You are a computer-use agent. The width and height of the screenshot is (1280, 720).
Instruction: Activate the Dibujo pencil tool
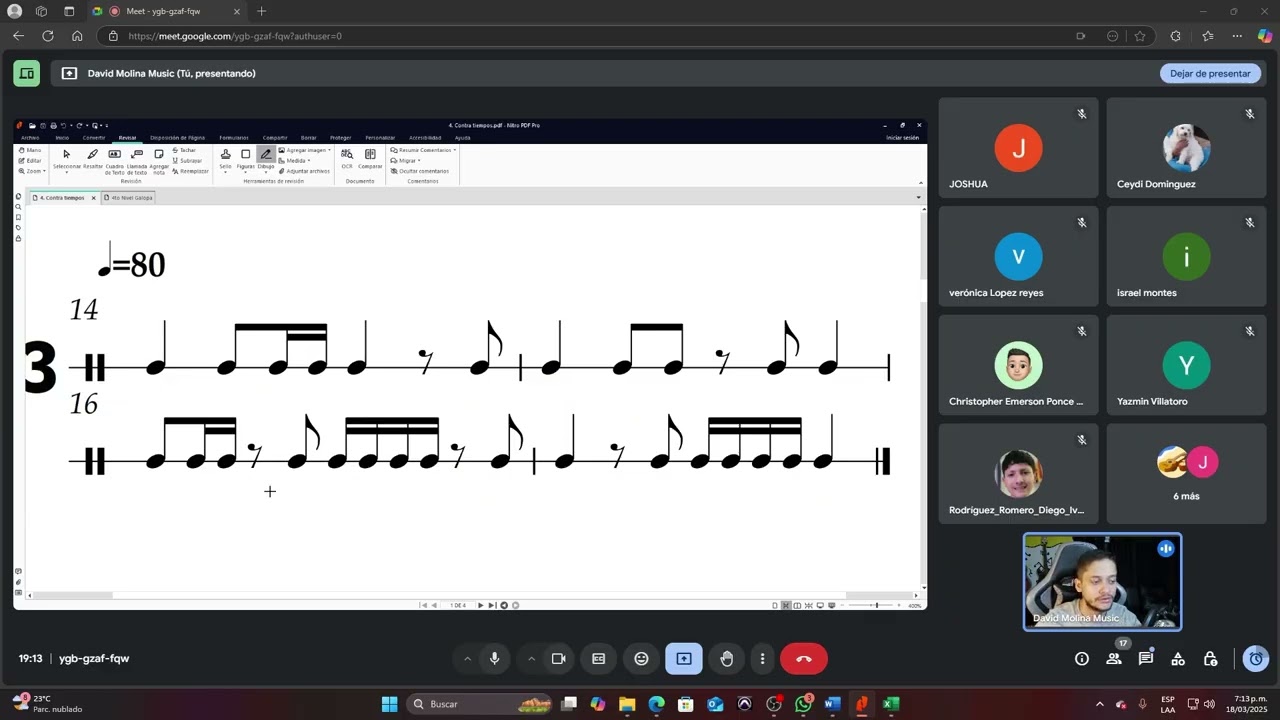tap(265, 159)
